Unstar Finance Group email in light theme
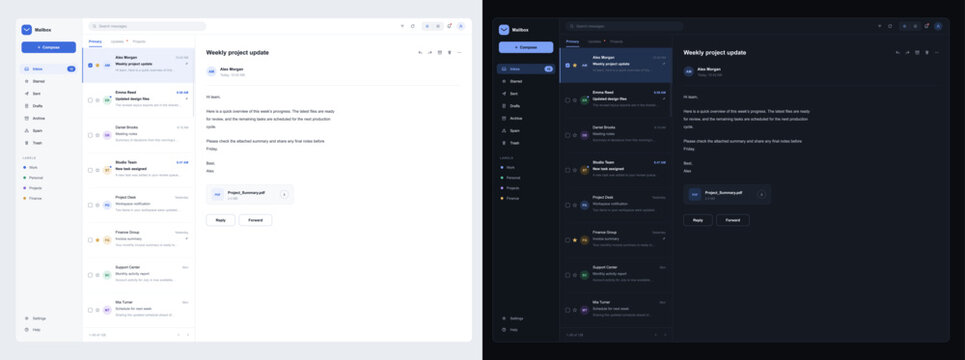This screenshot has width=965, height=360. 97,240
